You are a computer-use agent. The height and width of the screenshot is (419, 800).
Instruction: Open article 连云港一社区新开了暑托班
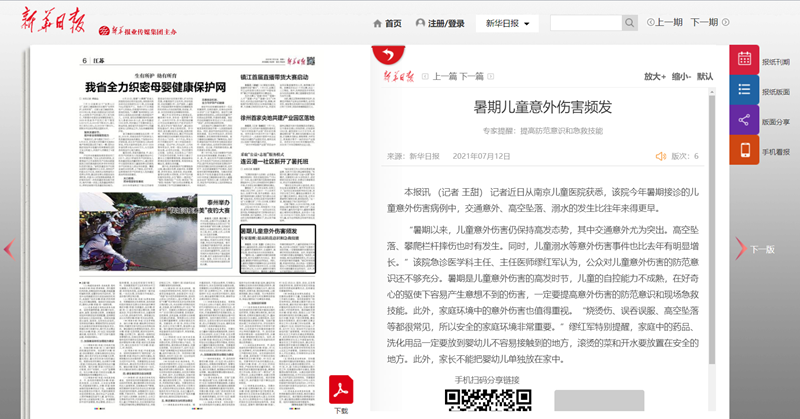pyautogui.click(x=274, y=161)
